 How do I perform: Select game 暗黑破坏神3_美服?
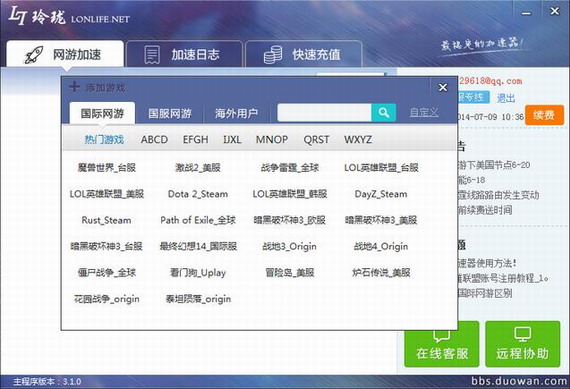tap(381, 220)
